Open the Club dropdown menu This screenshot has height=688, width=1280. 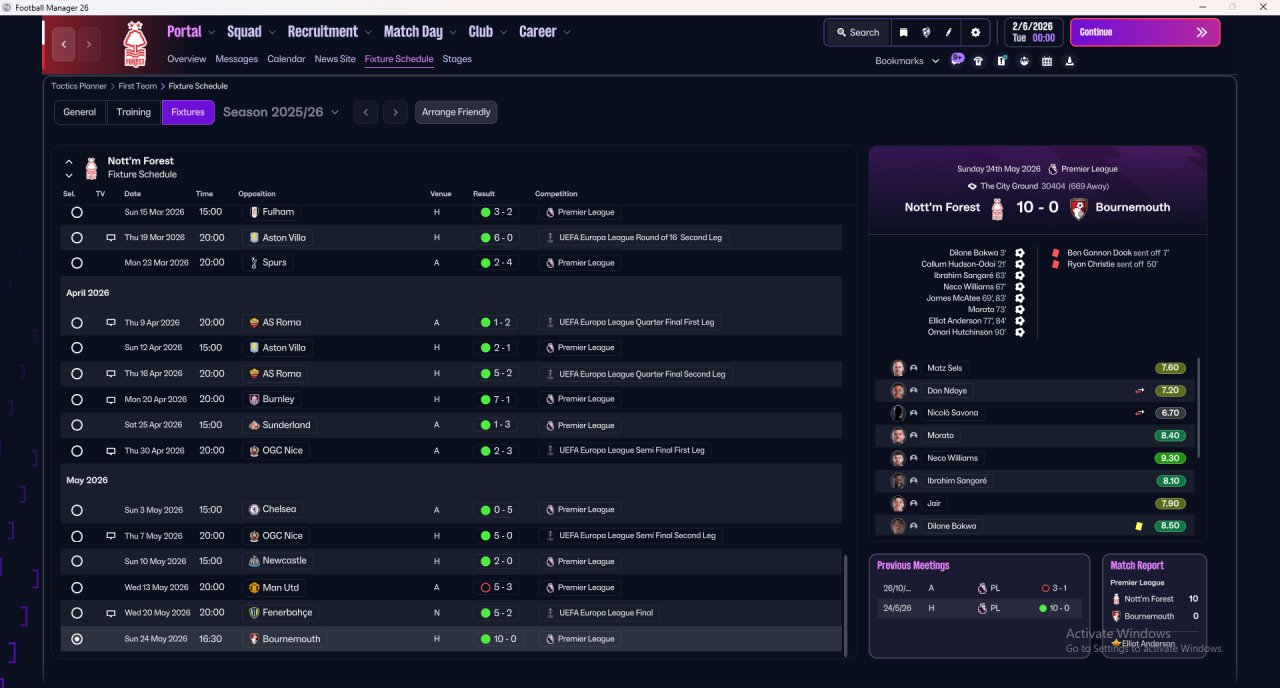point(487,32)
